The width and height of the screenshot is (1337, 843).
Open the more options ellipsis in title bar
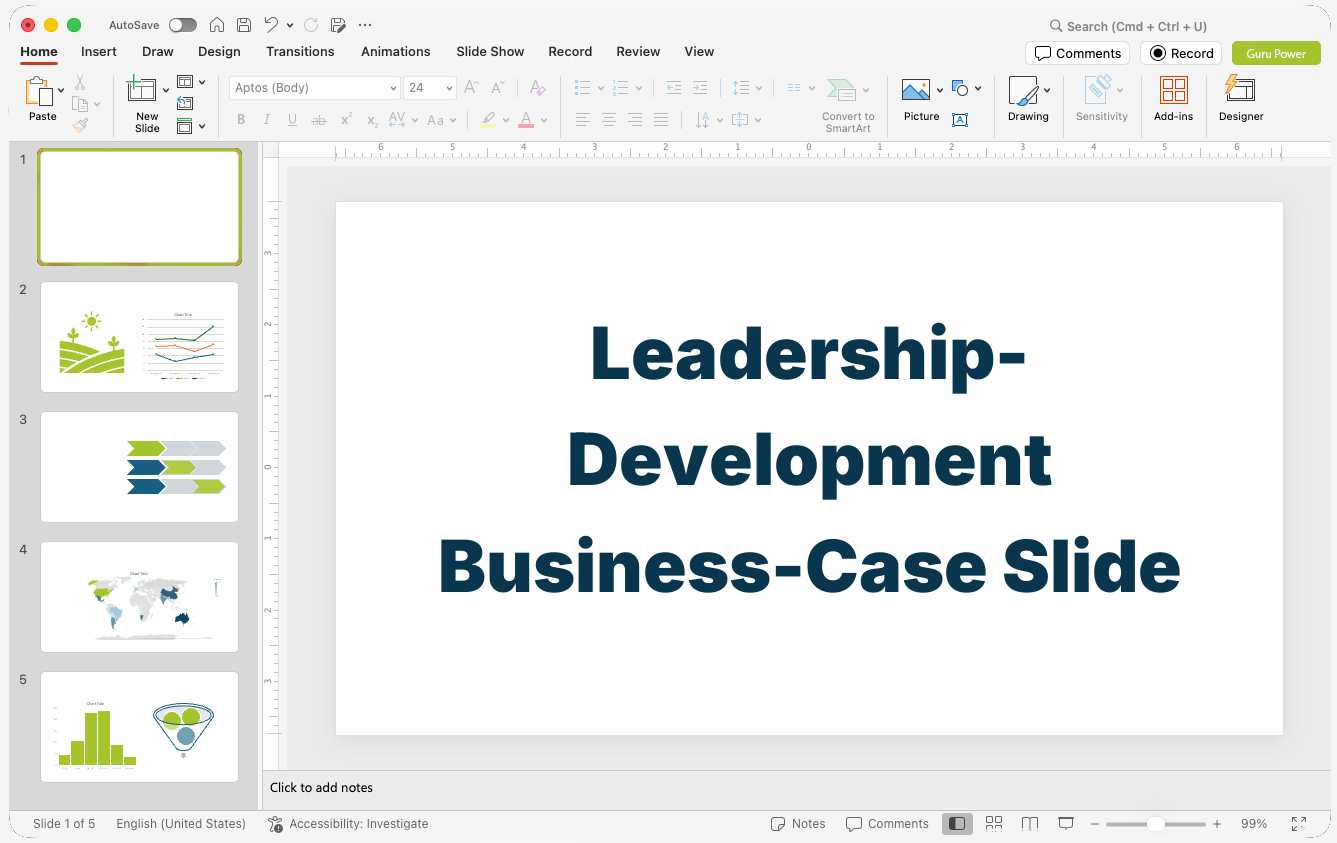pyautogui.click(x=365, y=25)
